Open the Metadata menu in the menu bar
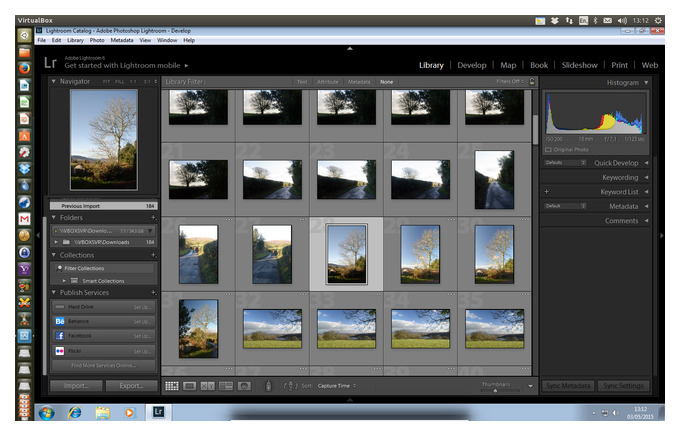This screenshot has height=436, width=680. point(122,40)
